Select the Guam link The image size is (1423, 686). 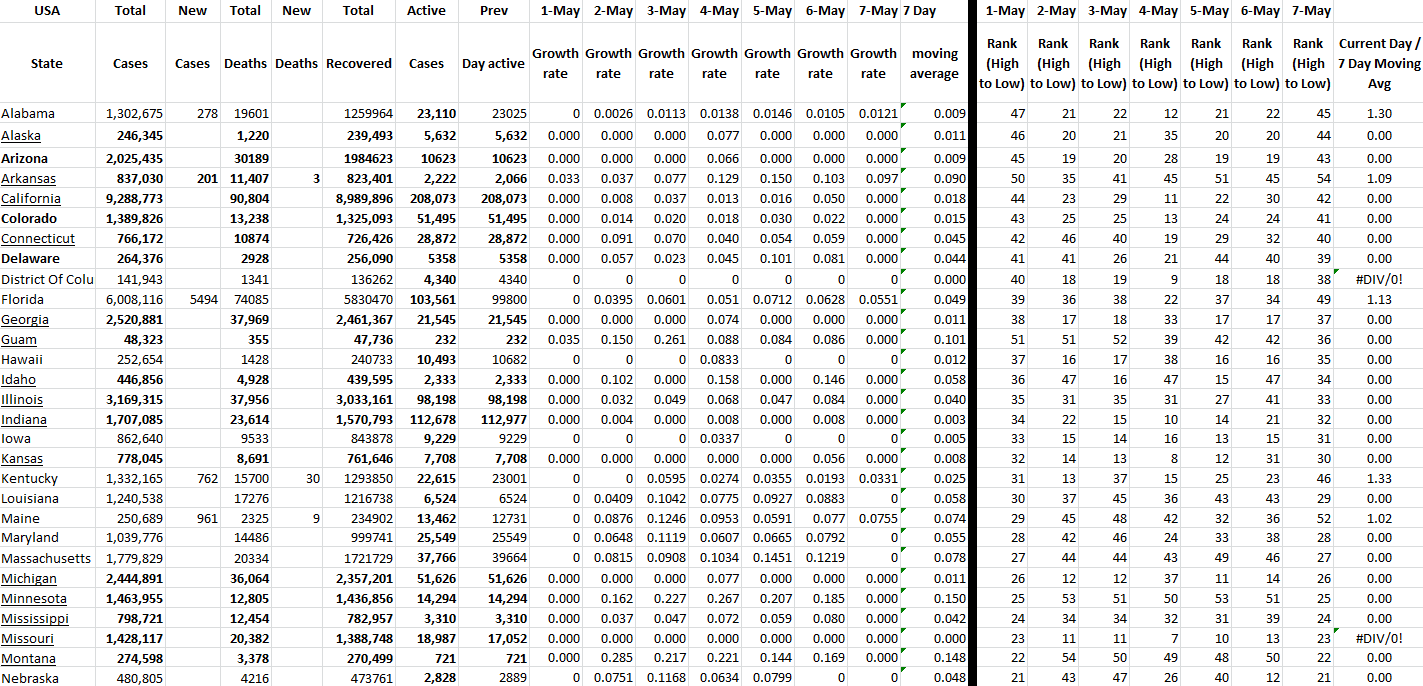tap(18, 340)
